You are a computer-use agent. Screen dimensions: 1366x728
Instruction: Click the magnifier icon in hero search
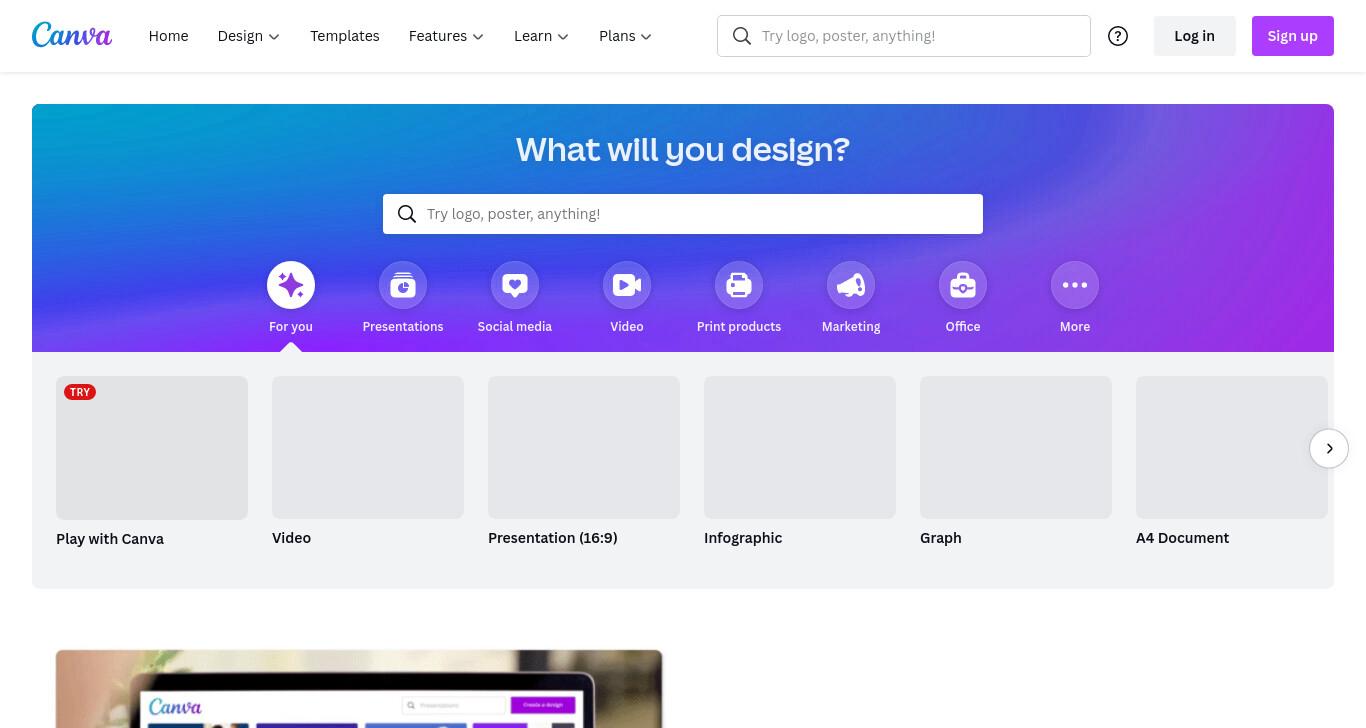coord(407,214)
